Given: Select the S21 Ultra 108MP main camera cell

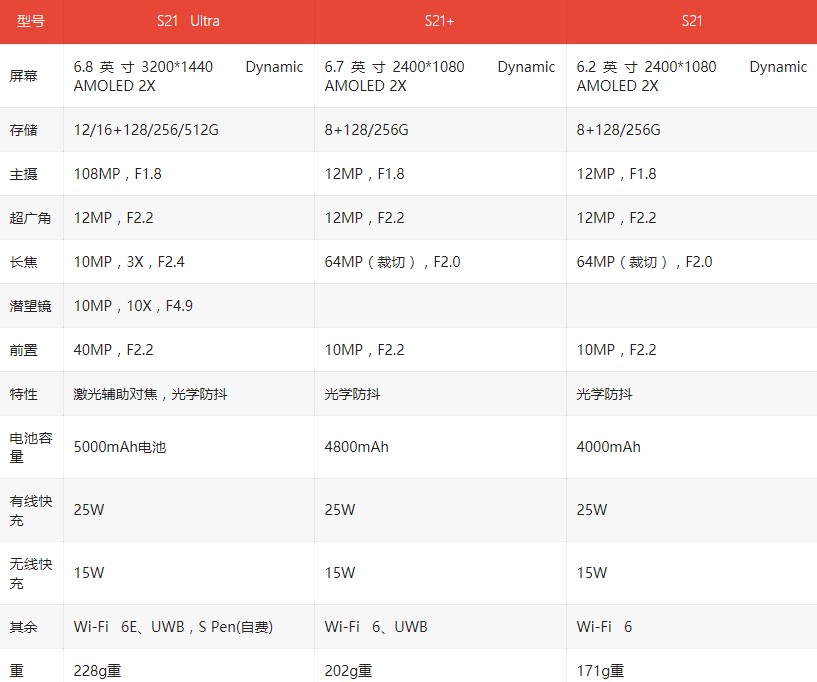Looking at the screenshot, I should click(118, 174).
